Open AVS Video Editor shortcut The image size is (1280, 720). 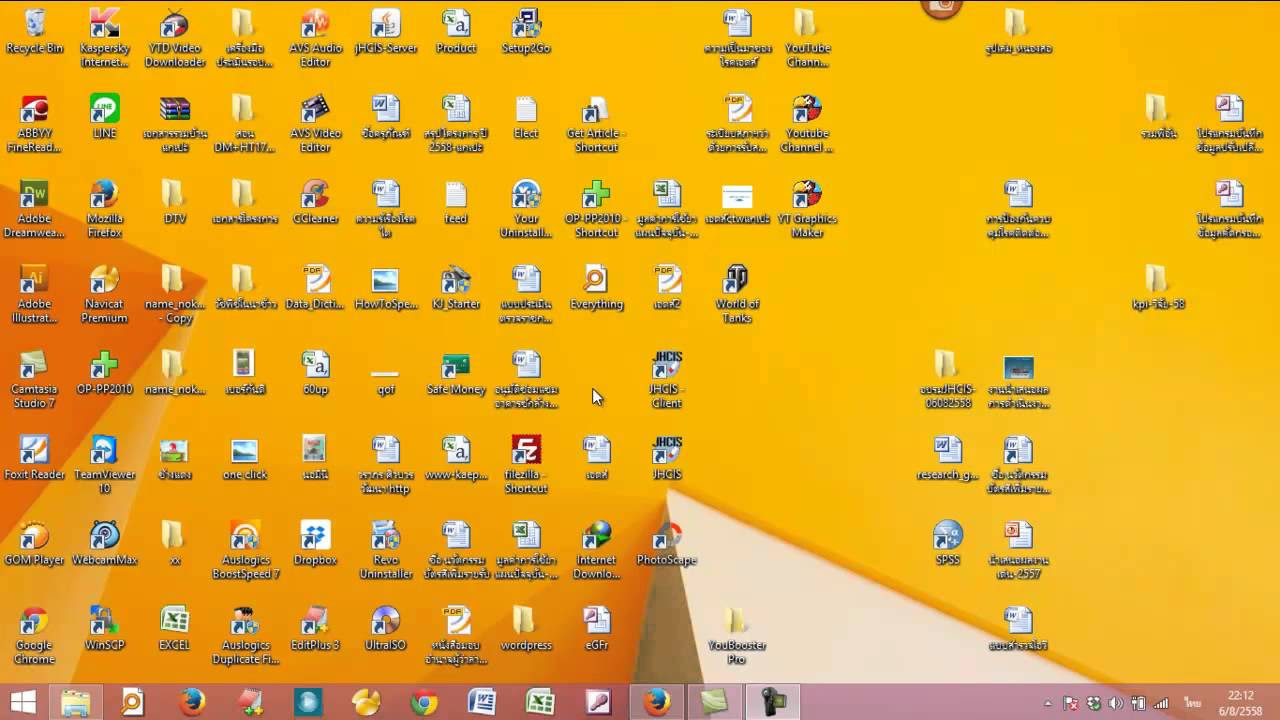[x=315, y=124]
